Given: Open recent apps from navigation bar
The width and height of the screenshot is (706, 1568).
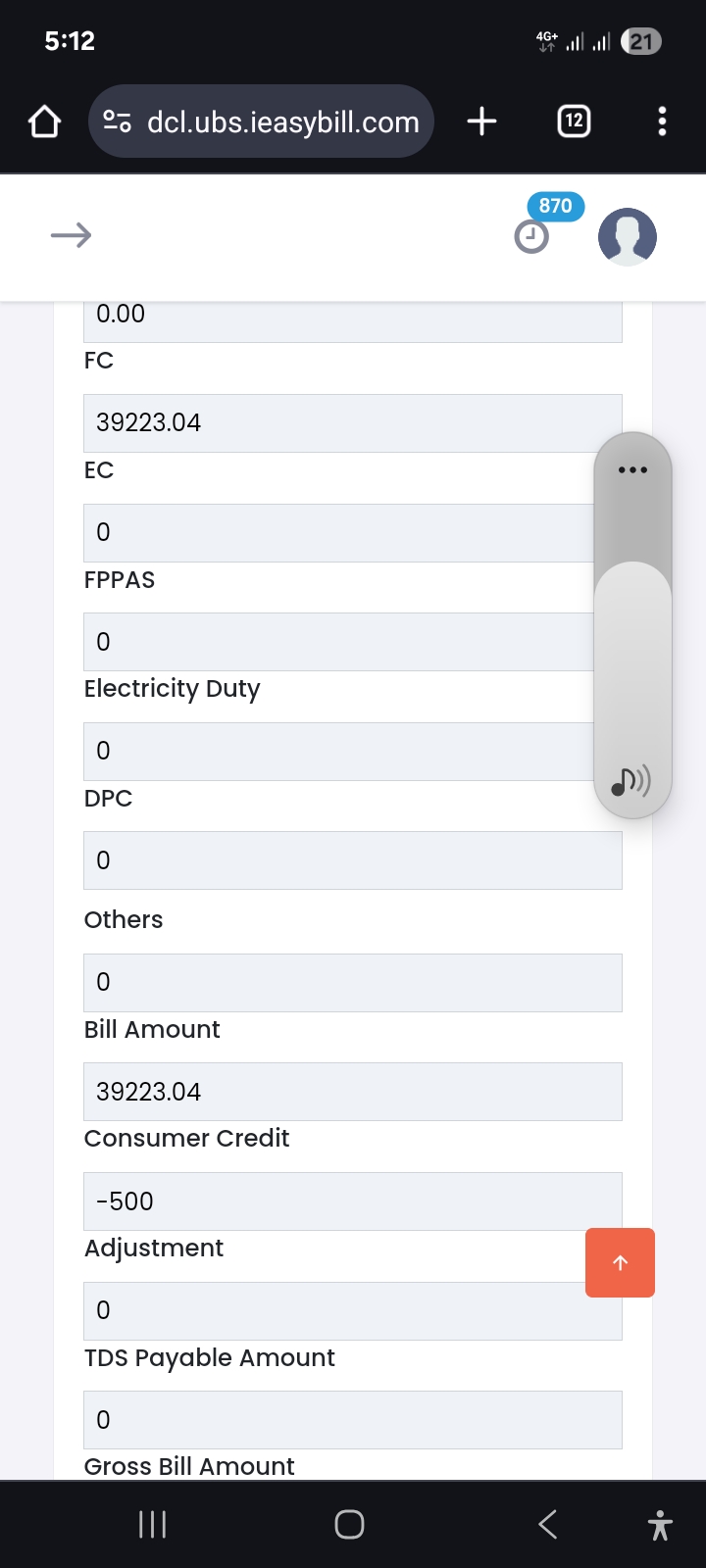Looking at the screenshot, I should coord(152,1524).
